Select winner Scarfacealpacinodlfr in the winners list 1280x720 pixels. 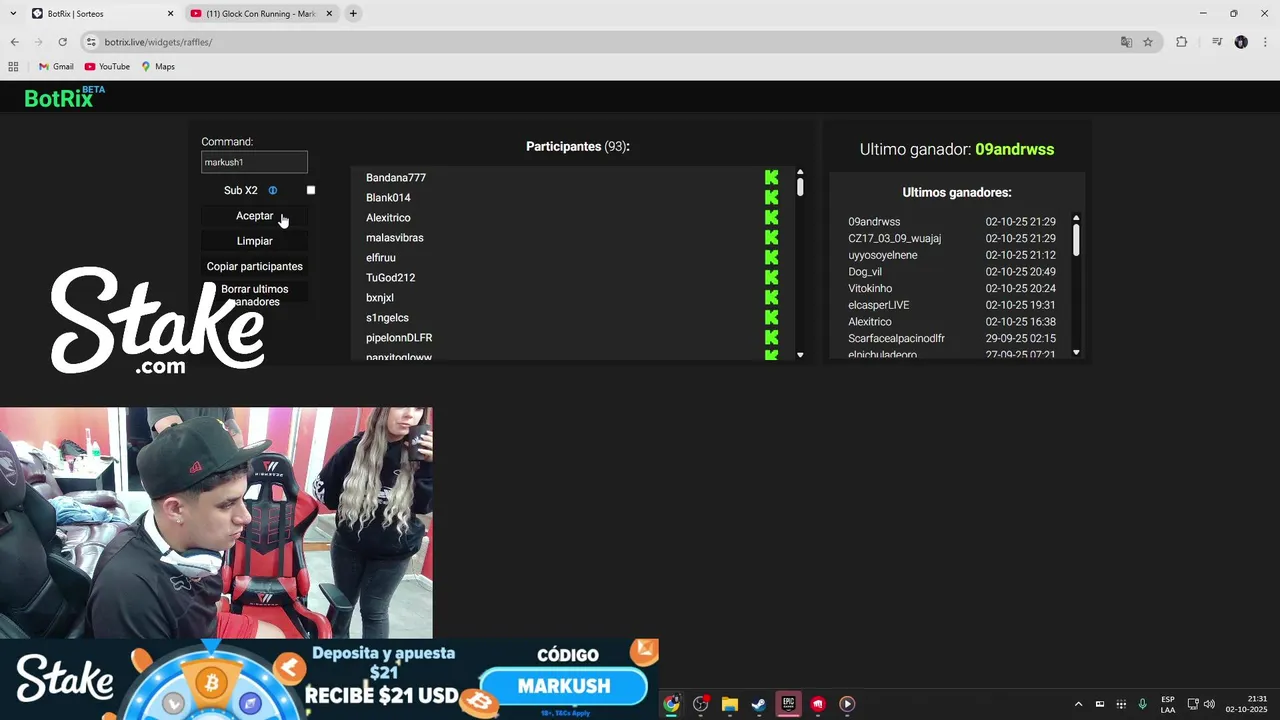click(896, 339)
